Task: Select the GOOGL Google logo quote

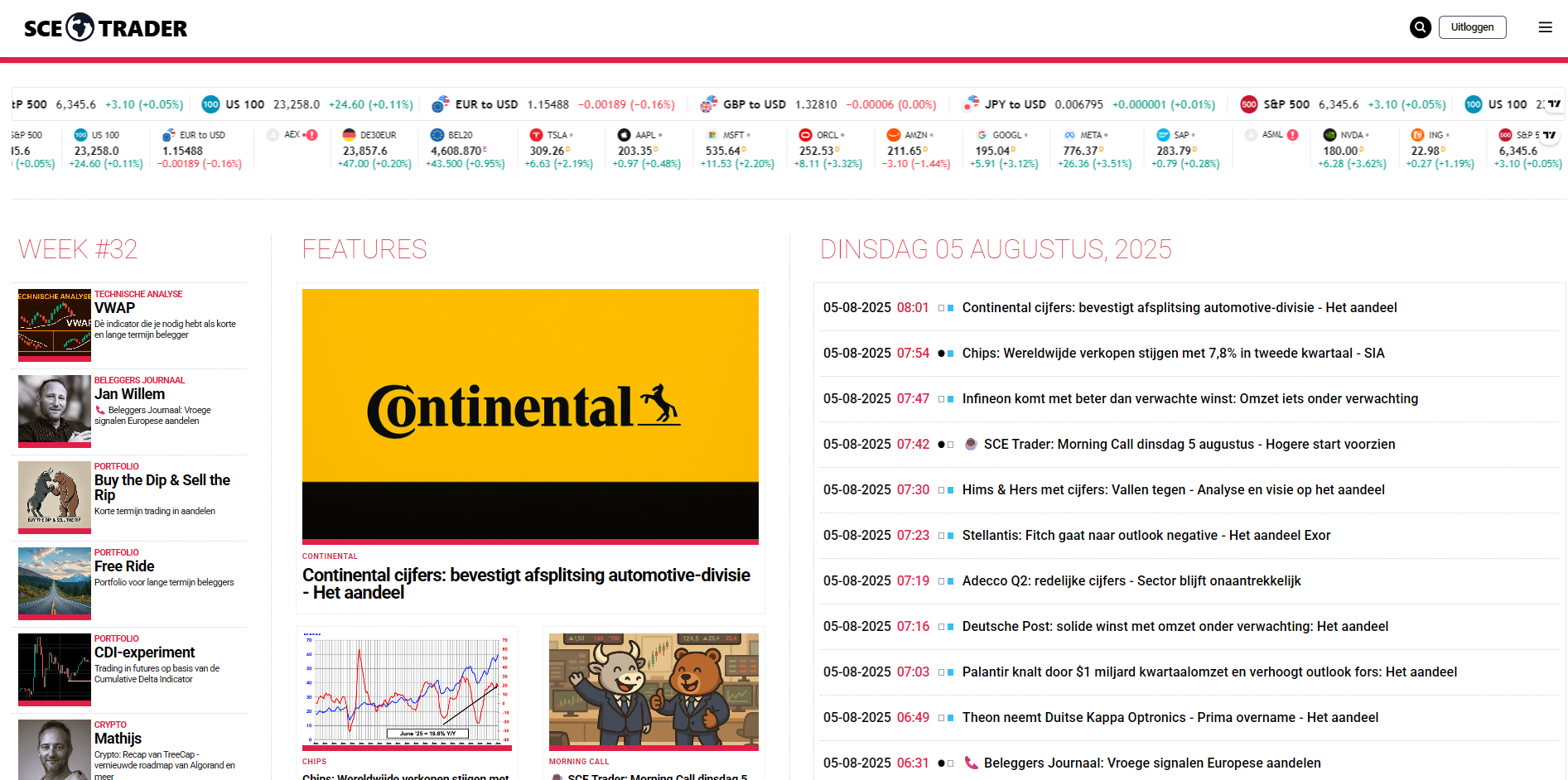Action: [1004, 149]
